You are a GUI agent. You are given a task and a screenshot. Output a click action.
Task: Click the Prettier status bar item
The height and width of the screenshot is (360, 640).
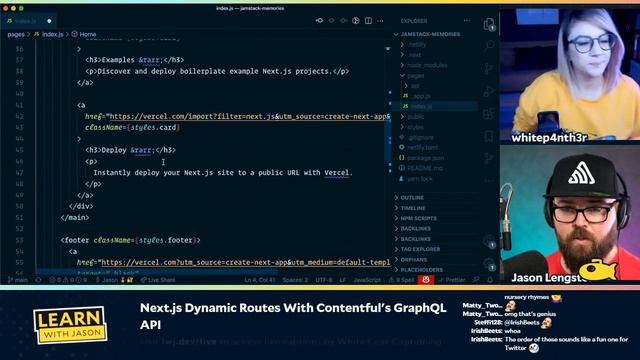click(452, 280)
